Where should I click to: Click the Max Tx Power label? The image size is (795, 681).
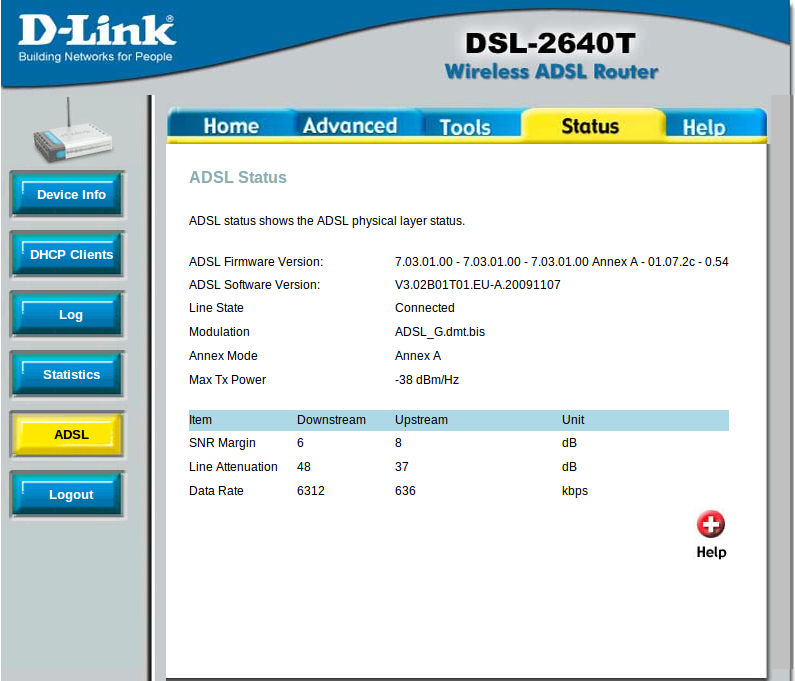coord(227,380)
